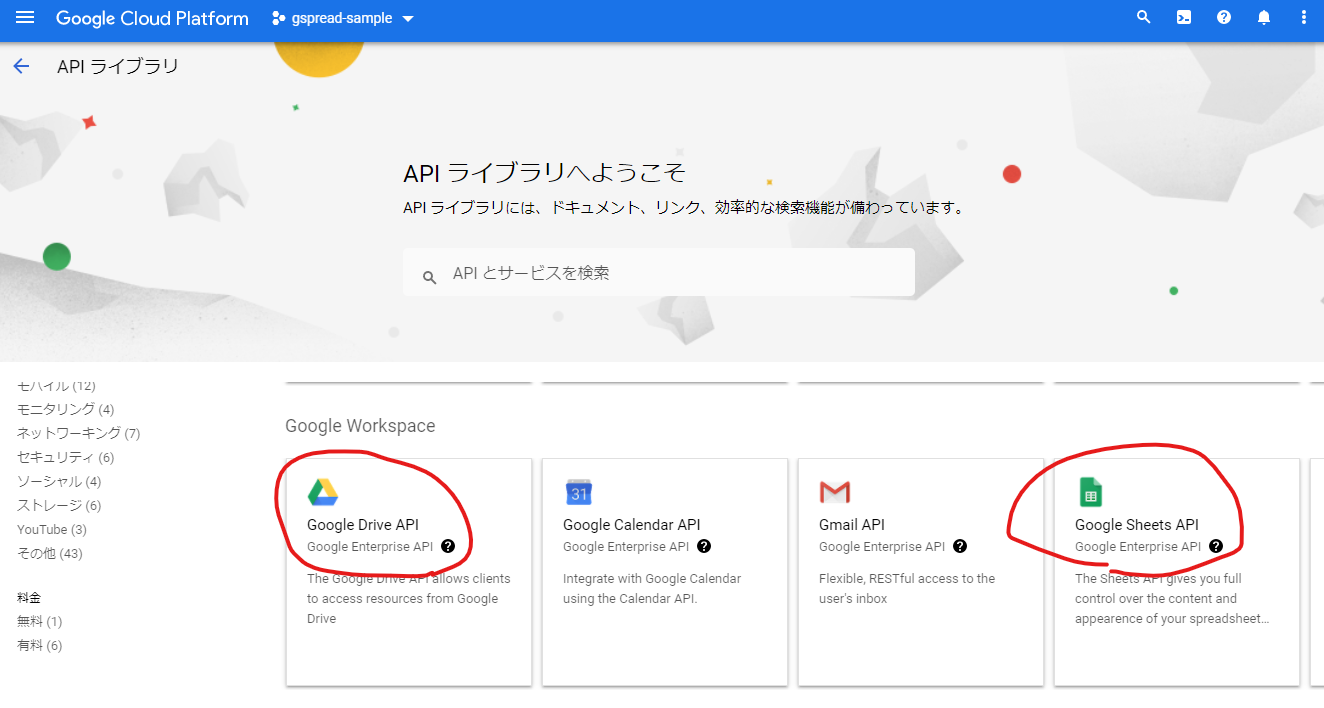Go back using the left arrow
This screenshot has width=1324, height=708.
tap(21, 67)
